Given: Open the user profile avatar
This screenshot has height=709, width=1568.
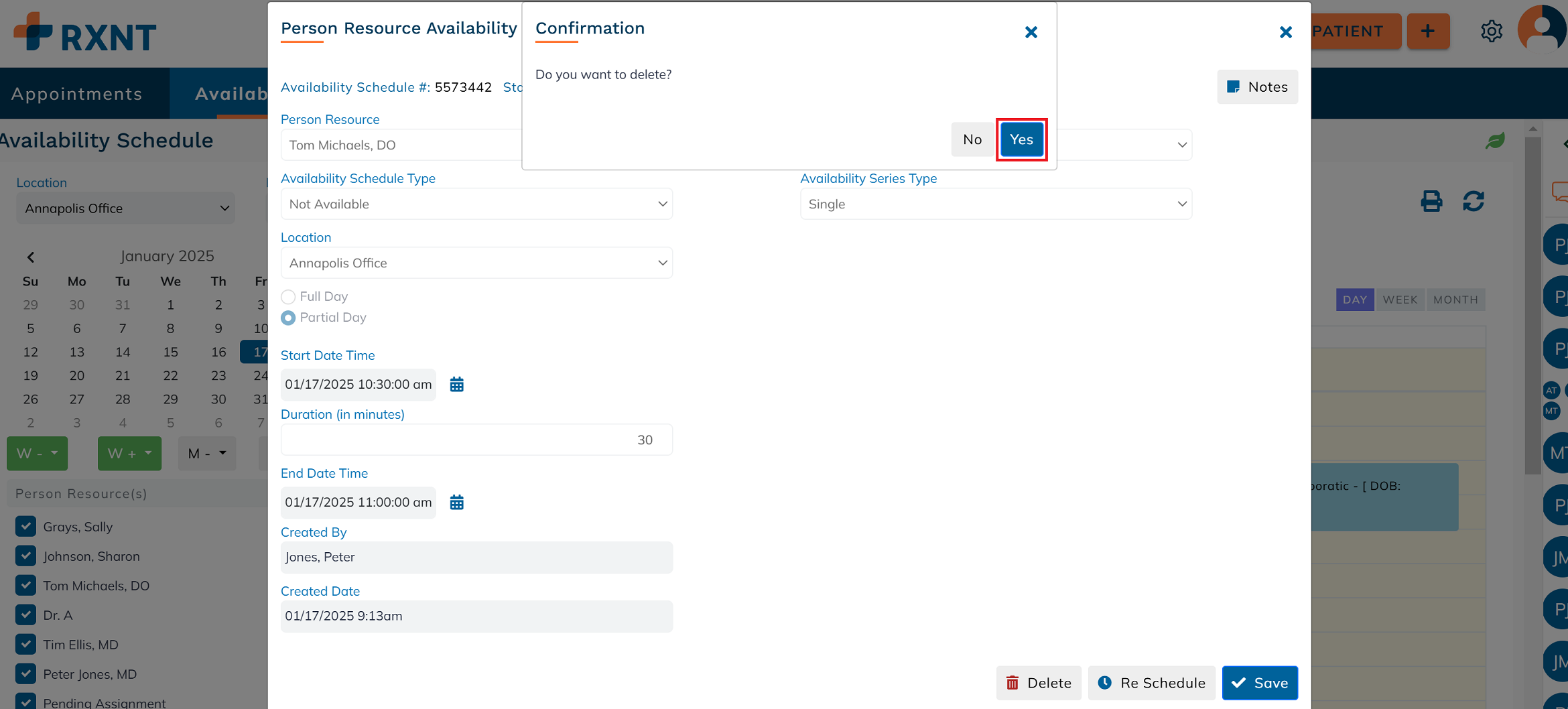Looking at the screenshot, I should pyautogui.click(x=1542, y=30).
